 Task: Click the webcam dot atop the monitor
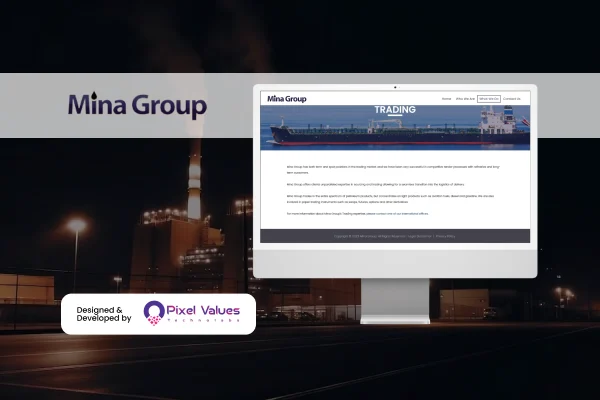point(395,85)
